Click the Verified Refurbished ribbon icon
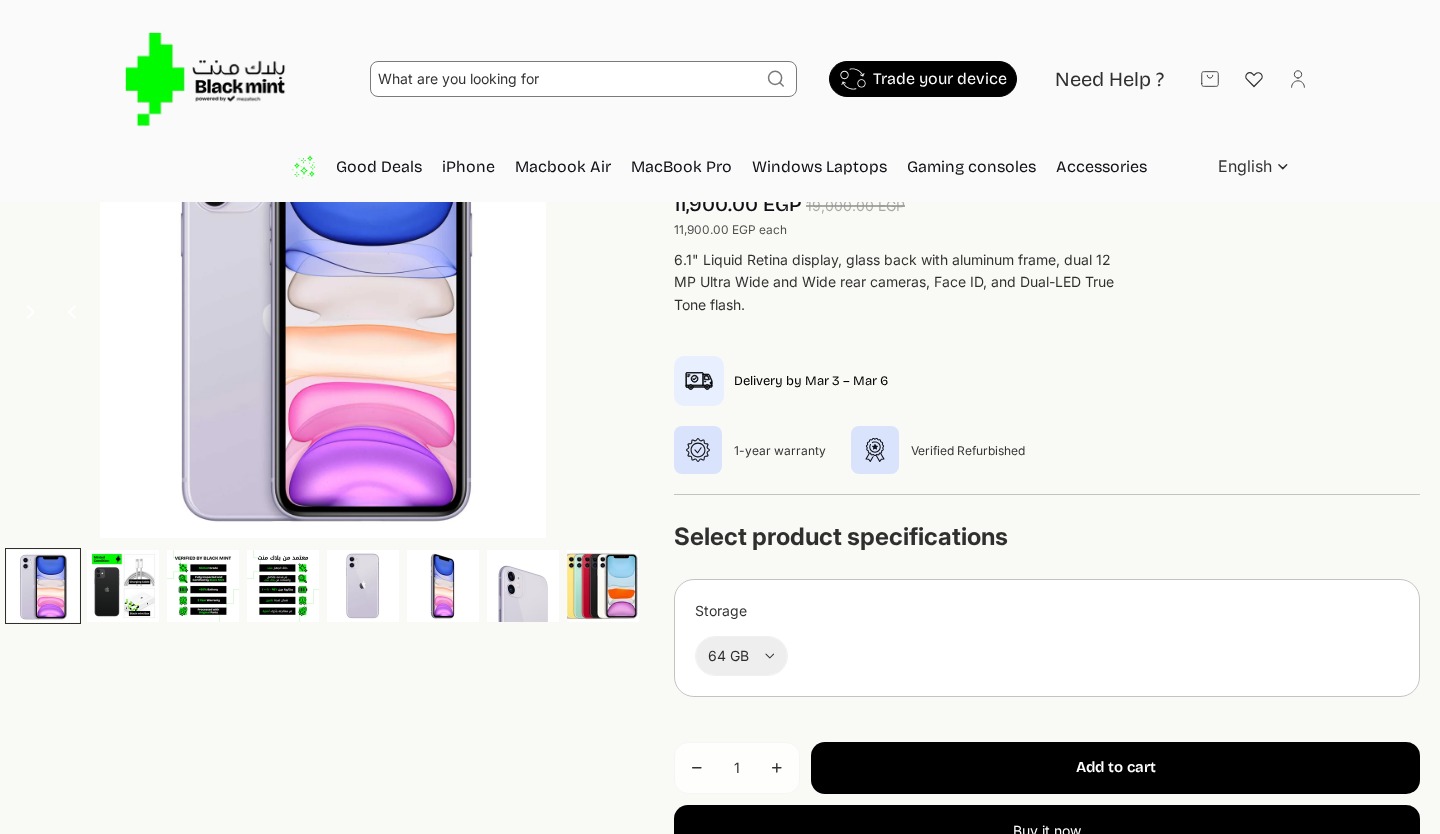The image size is (1440, 834). click(x=875, y=450)
